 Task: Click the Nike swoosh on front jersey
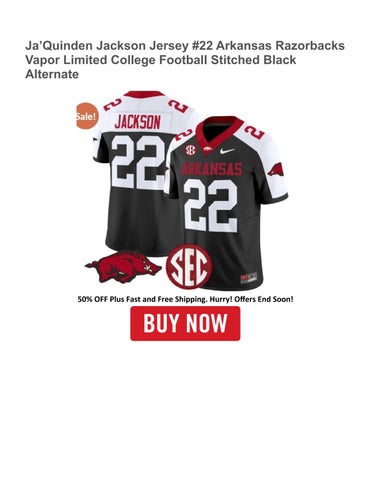(x=228, y=151)
